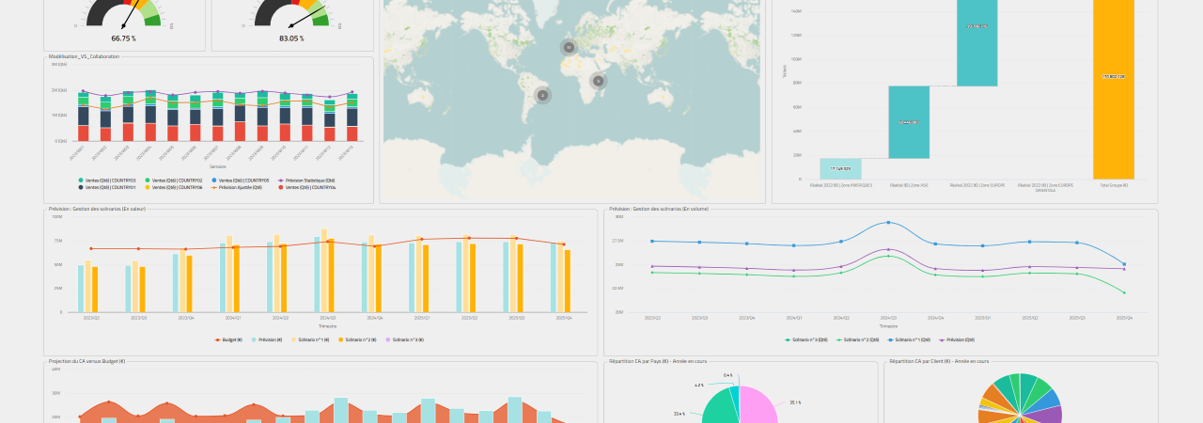Viewport: 1203px width, 423px height.
Task: Toggle Prévision (€) legend item
Action: coord(267,340)
